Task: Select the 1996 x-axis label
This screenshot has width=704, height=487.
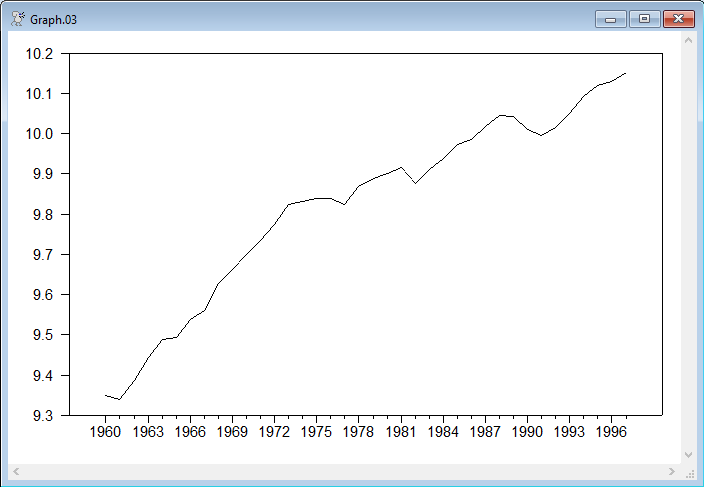Action: tap(612, 432)
